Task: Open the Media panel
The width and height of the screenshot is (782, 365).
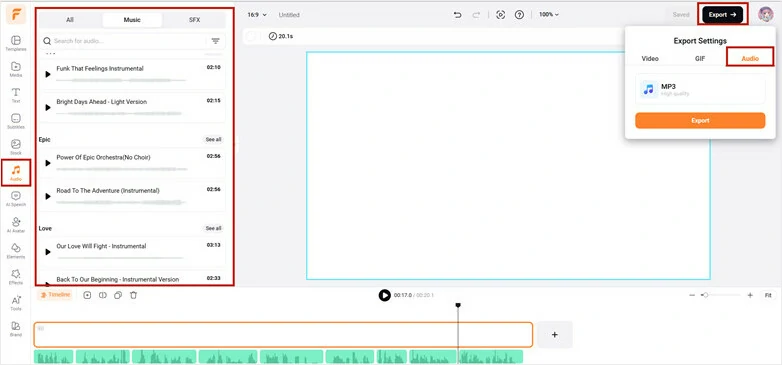Action: 16,69
